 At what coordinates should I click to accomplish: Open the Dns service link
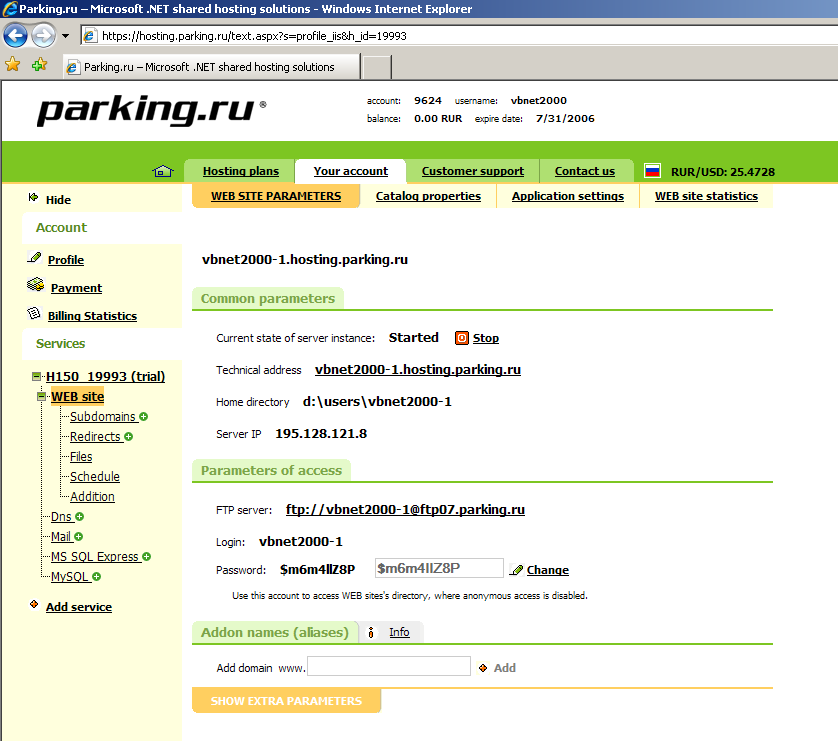pos(61,517)
